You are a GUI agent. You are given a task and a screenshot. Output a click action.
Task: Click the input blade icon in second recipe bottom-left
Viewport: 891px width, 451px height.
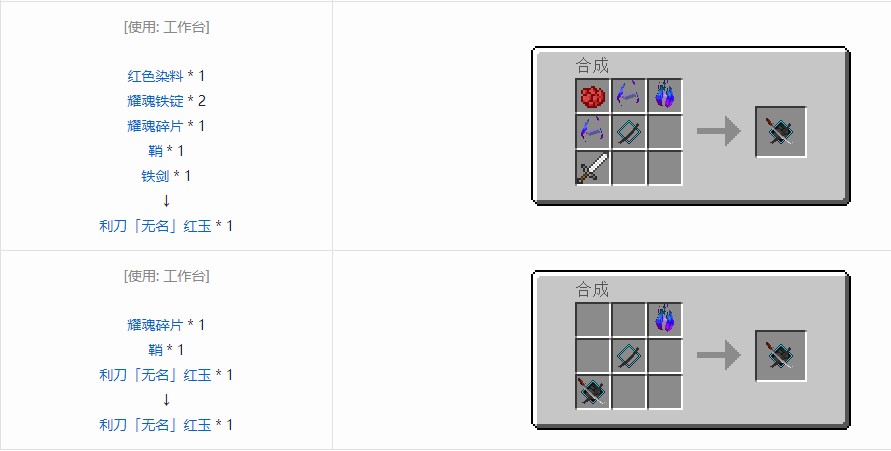tap(593, 391)
